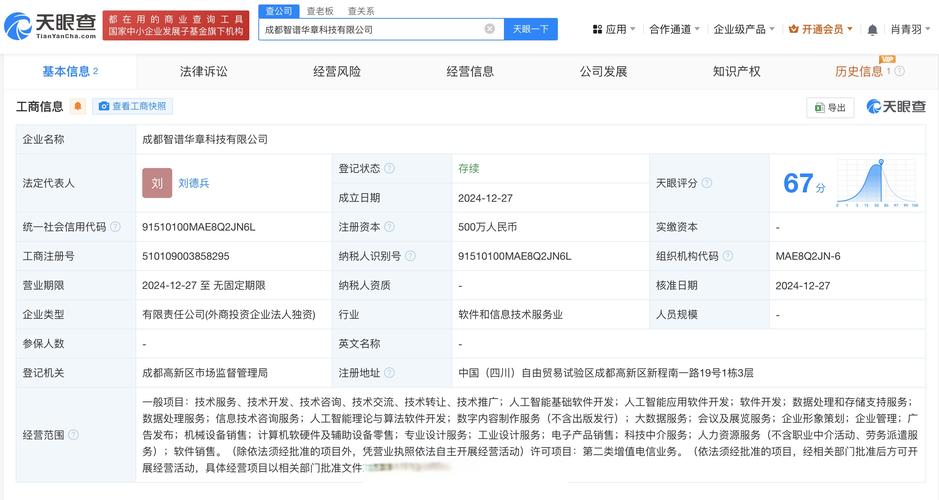Click organization code MAE8Q2JN-6
The image size is (939, 500).
(808, 256)
